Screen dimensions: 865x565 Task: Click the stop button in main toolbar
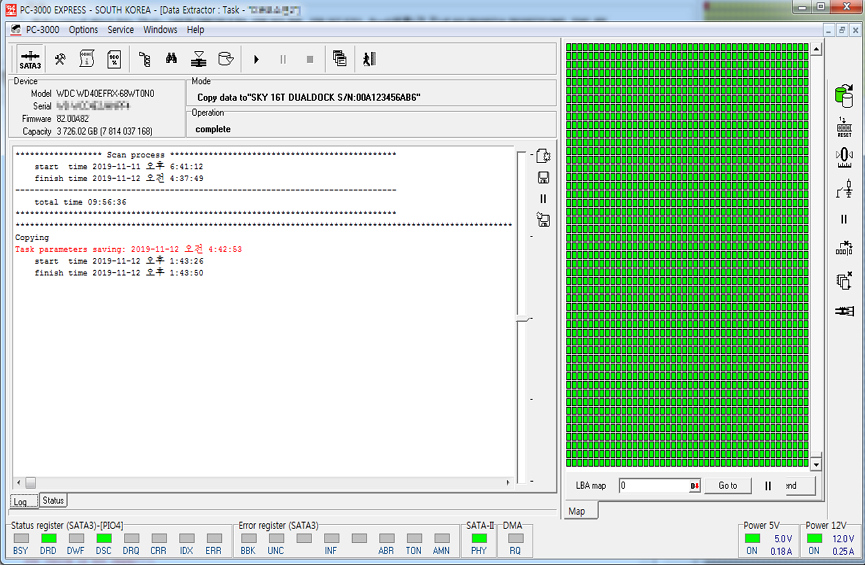[310, 59]
